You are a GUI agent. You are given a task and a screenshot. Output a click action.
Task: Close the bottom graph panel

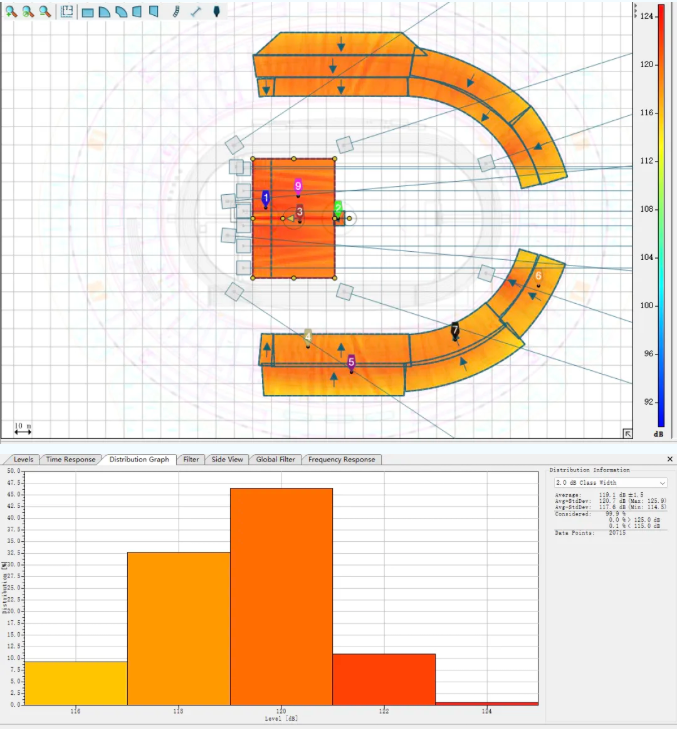click(x=670, y=459)
